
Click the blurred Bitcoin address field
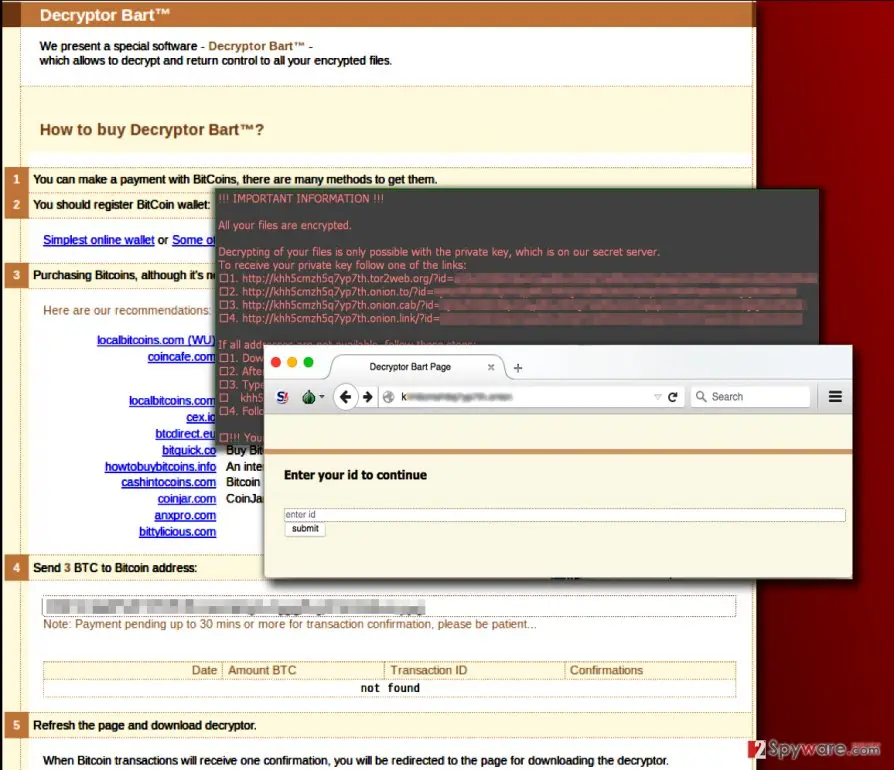click(x=389, y=606)
